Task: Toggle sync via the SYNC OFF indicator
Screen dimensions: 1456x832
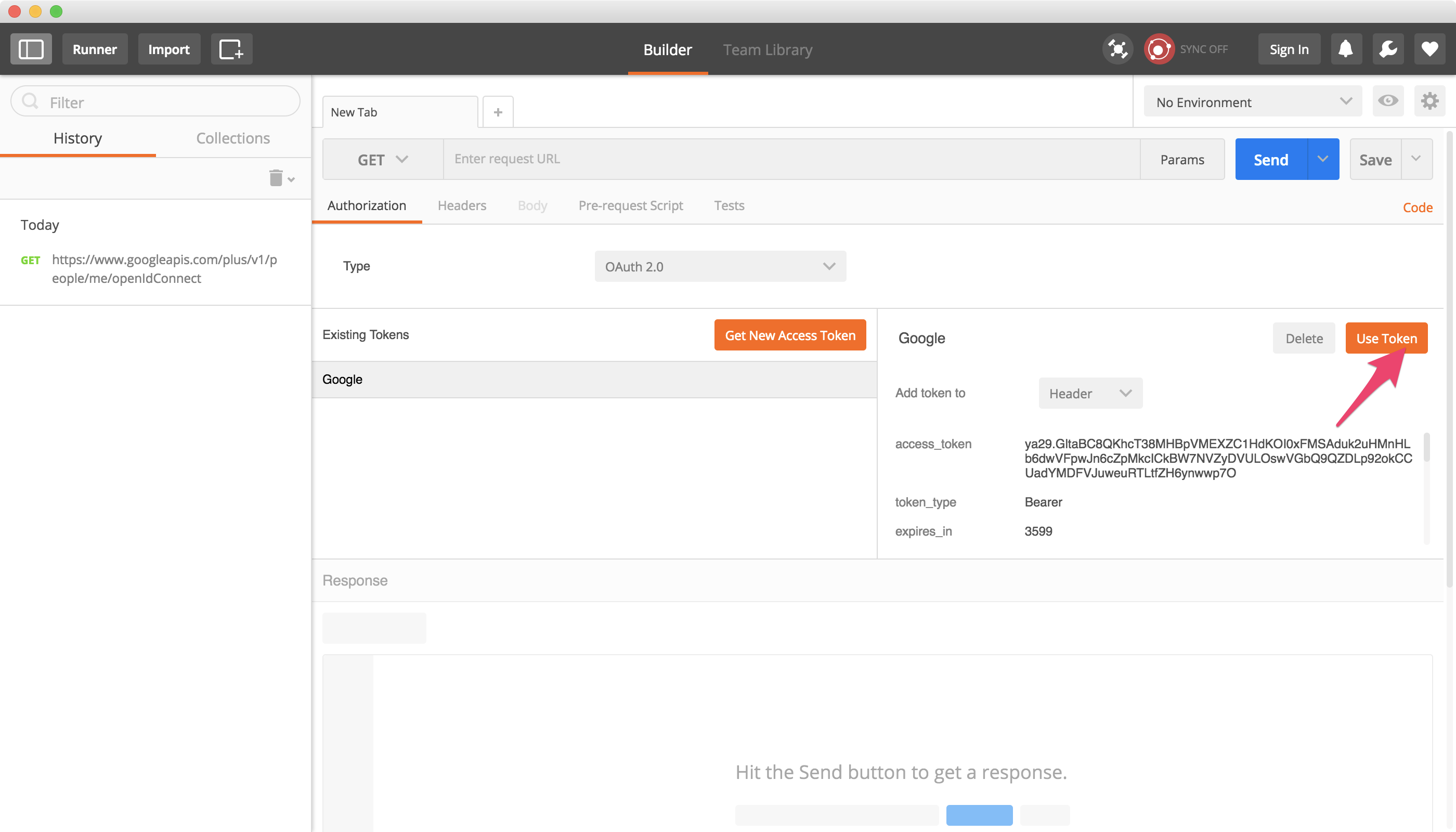Action: 1204,48
